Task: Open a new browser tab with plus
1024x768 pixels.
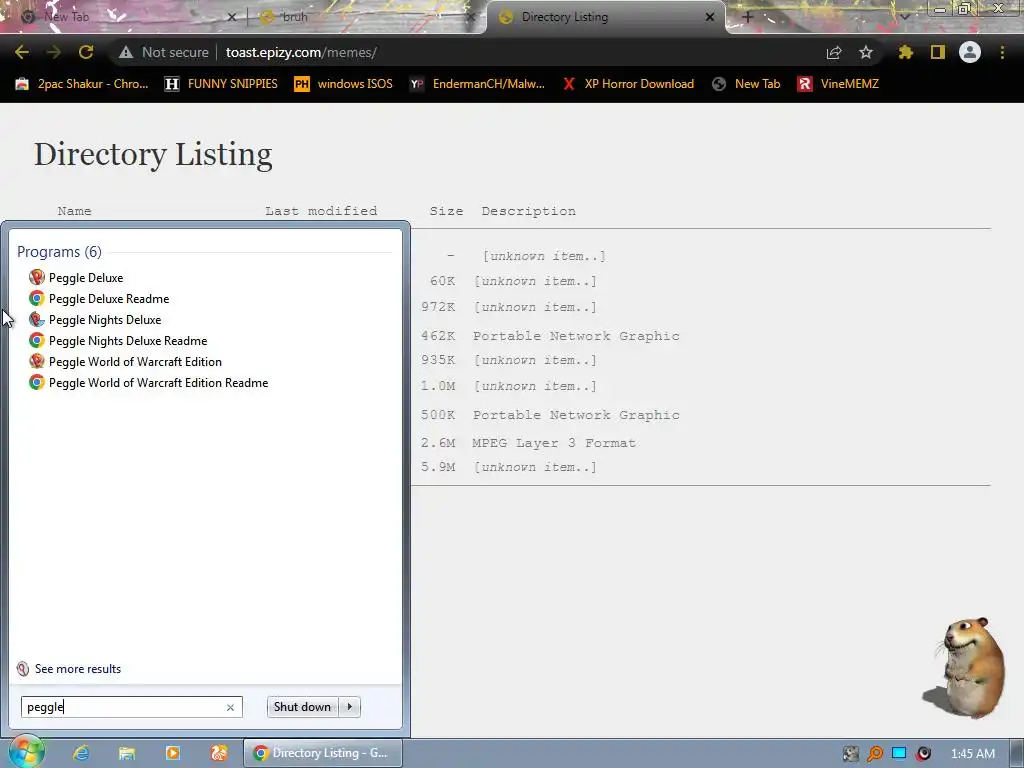Action: click(x=748, y=17)
